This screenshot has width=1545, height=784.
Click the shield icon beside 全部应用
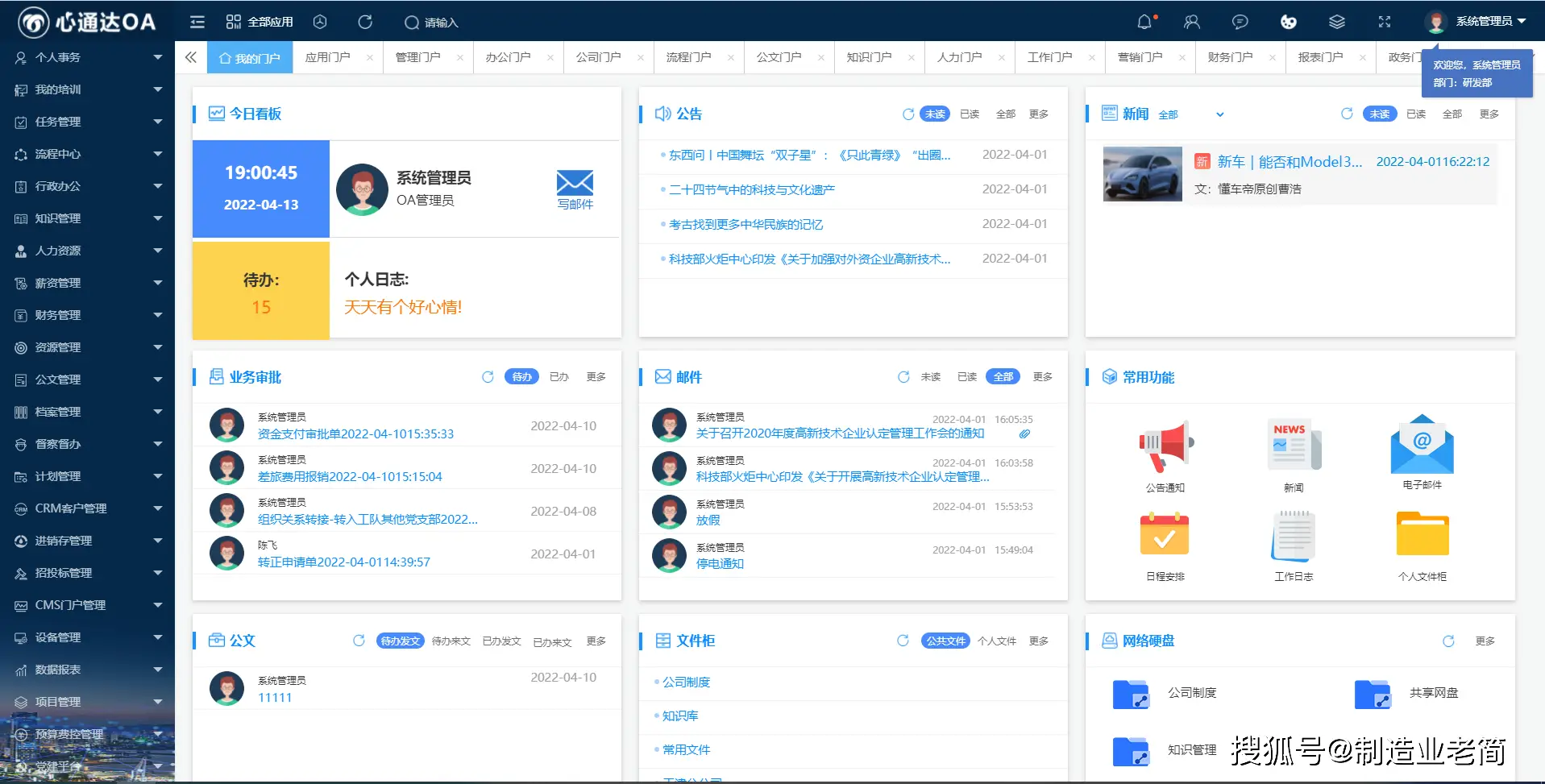pos(320,22)
